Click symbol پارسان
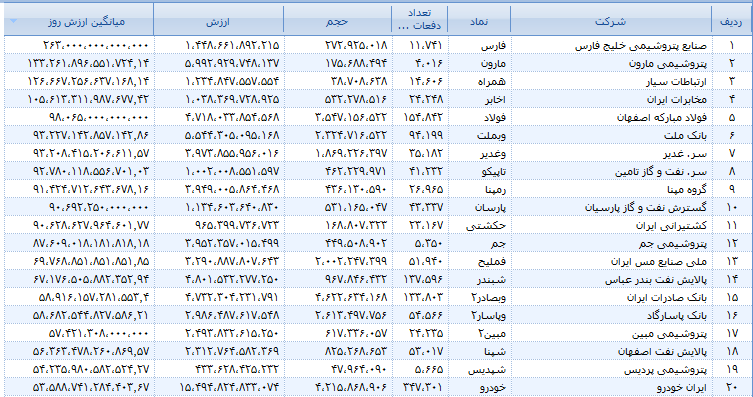This screenshot has height=397, width=753. coord(490,207)
